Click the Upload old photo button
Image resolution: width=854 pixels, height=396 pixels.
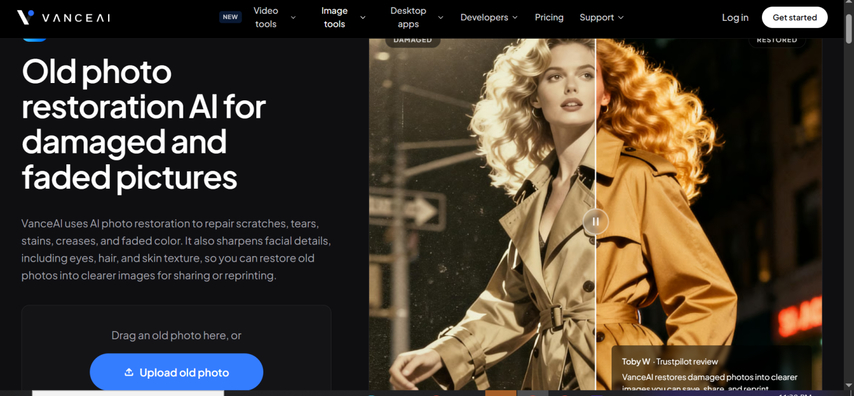tap(176, 373)
